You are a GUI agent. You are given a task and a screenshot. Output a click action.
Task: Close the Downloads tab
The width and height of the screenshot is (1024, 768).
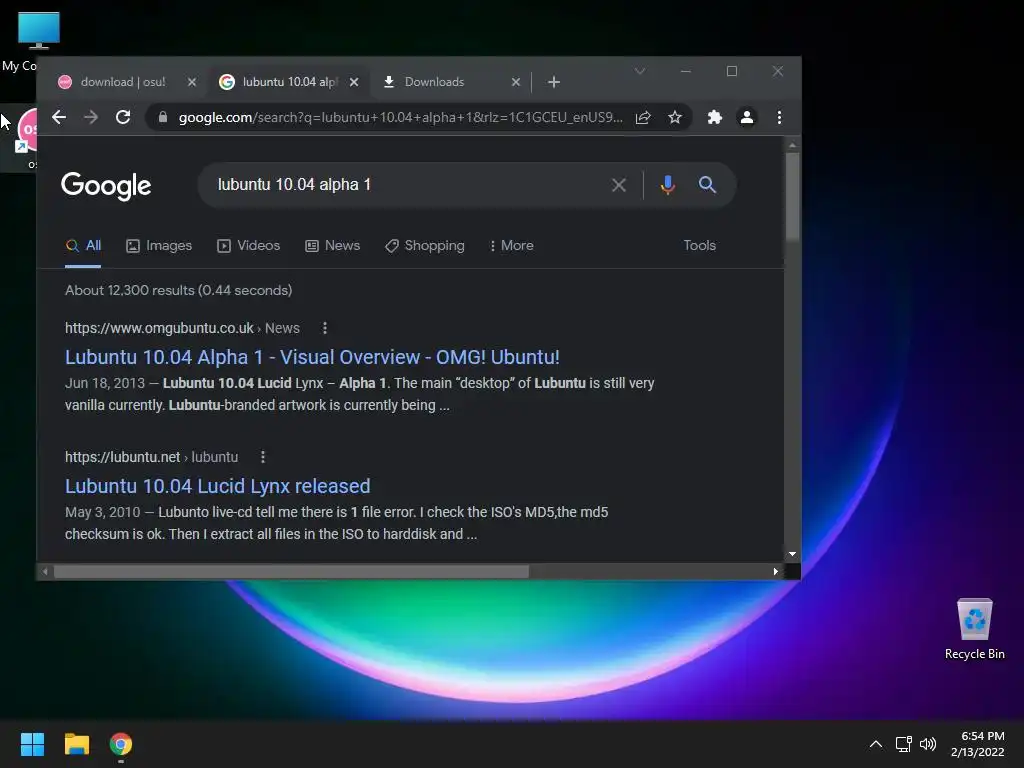pyautogui.click(x=516, y=82)
